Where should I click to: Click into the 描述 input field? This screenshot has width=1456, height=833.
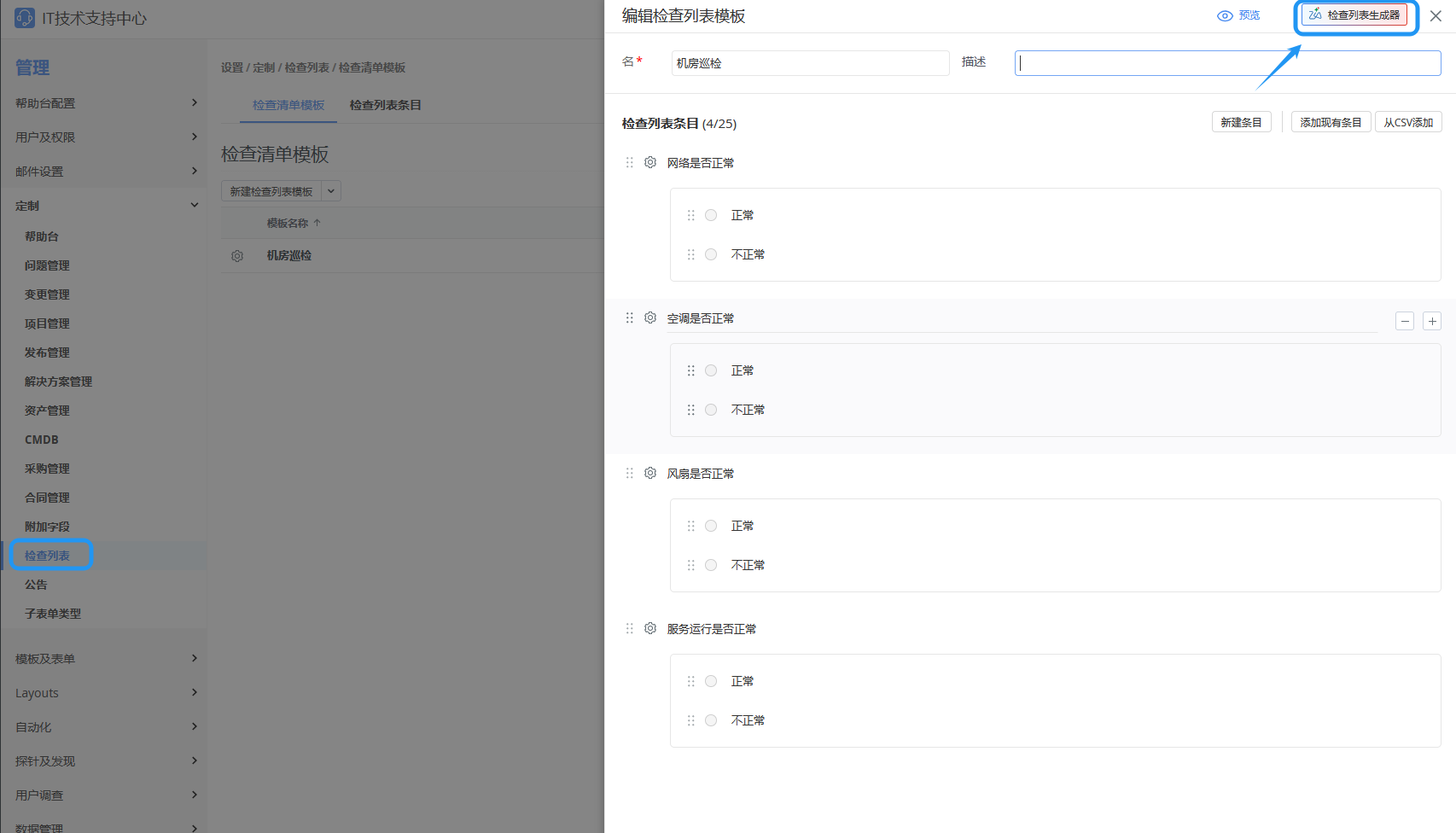(x=1227, y=63)
